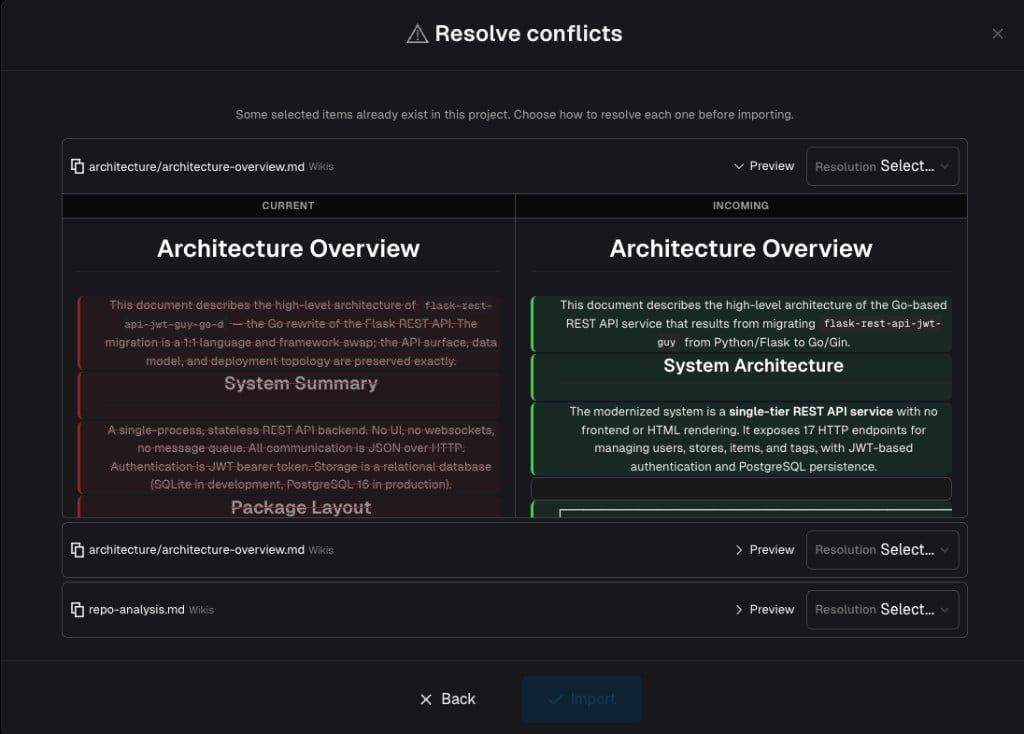Open Resolution dropdown for repo-analysis.md
Viewport: 1024px width, 734px height.
coord(882,609)
